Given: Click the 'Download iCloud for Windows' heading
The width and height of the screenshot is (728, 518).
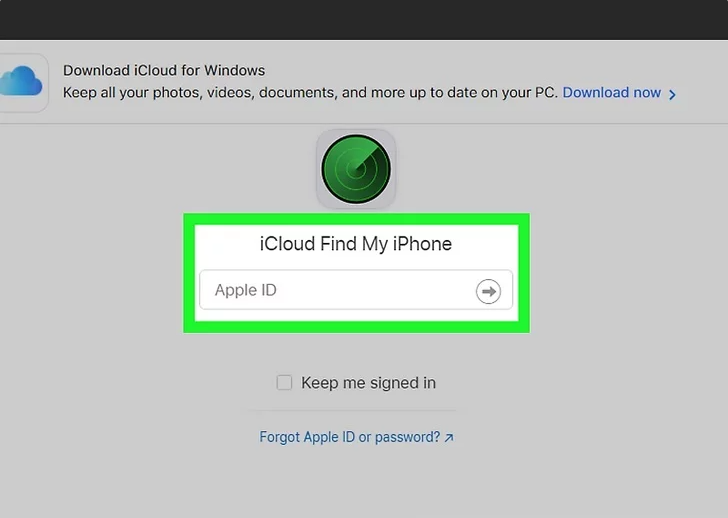Looking at the screenshot, I should pyautogui.click(x=164, y=70).
